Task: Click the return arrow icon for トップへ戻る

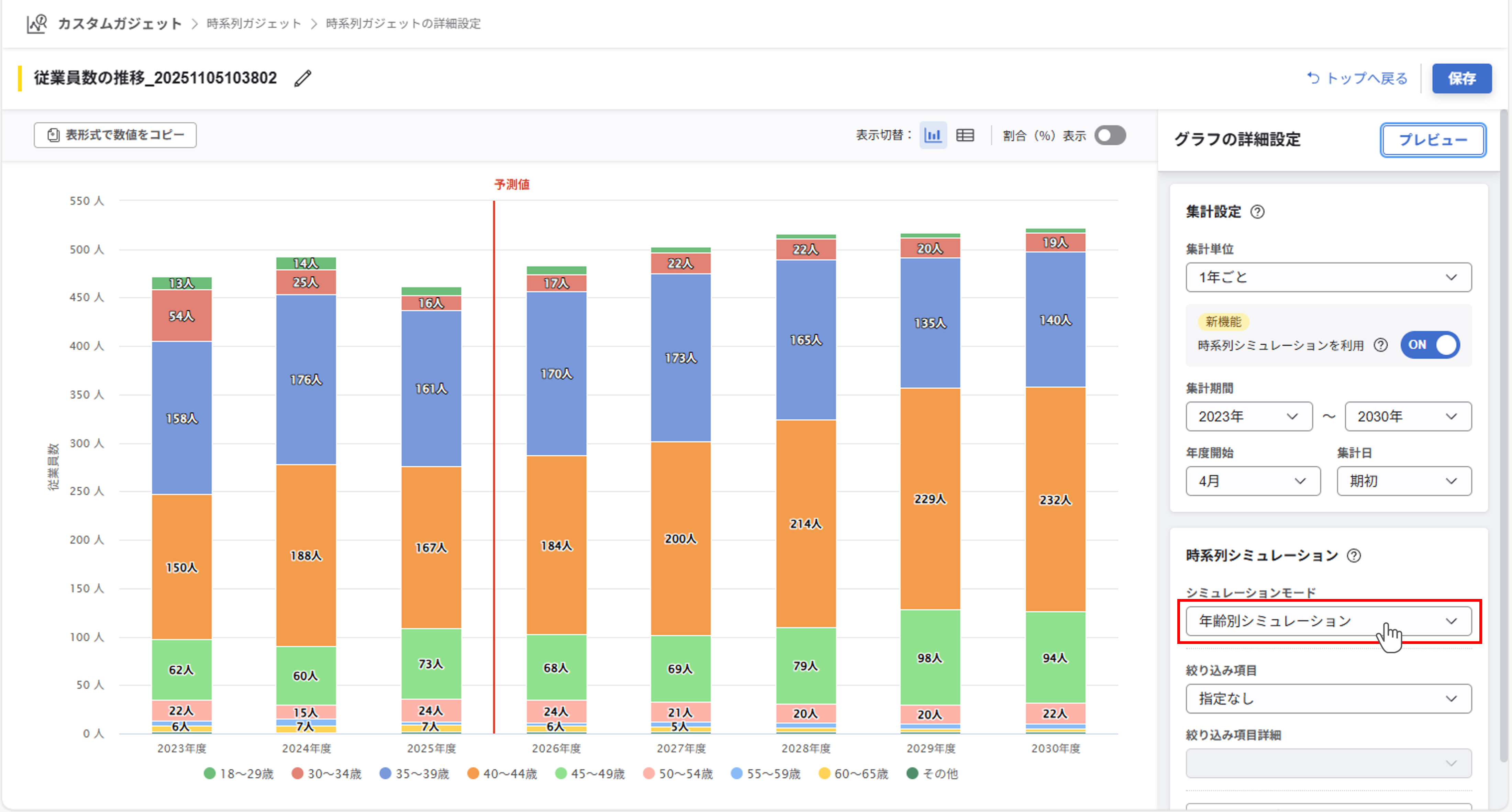Action: 1313,78
